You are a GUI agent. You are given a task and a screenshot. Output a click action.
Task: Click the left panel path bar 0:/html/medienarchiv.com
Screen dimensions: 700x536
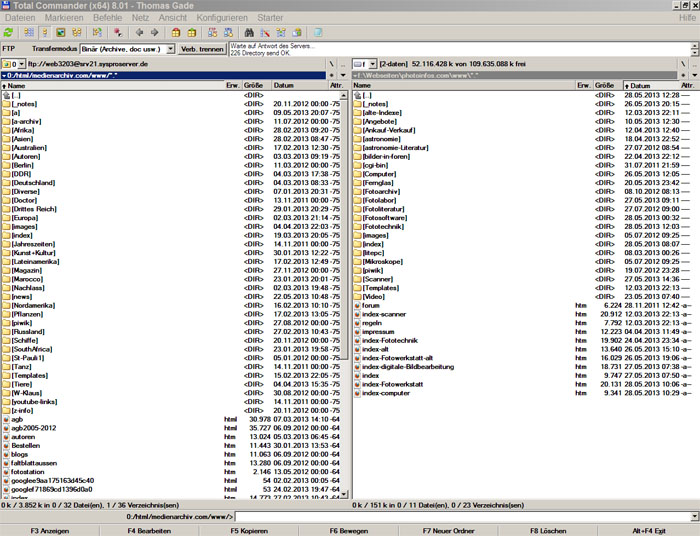coord(163,75)
